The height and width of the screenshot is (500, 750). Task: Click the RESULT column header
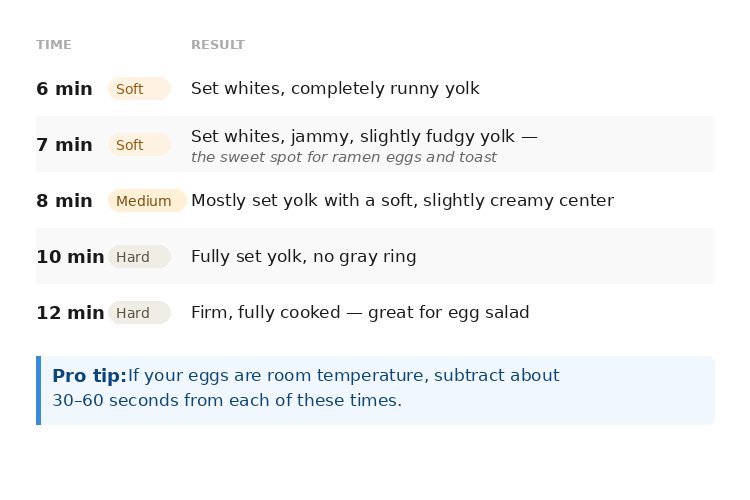pos(218,45)
